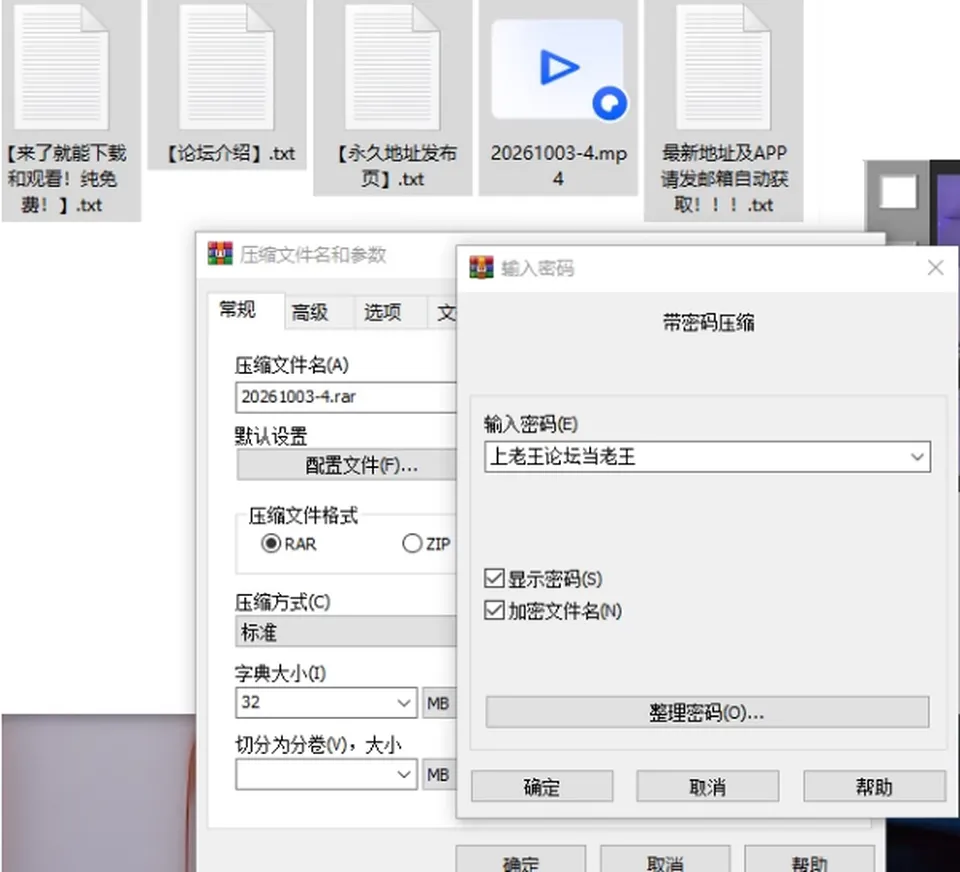Image resolution: width=960 pixels, height=872 pixels.
Task: Toggle the 加密文件名(N) checkbox
Action: [494, 611]
